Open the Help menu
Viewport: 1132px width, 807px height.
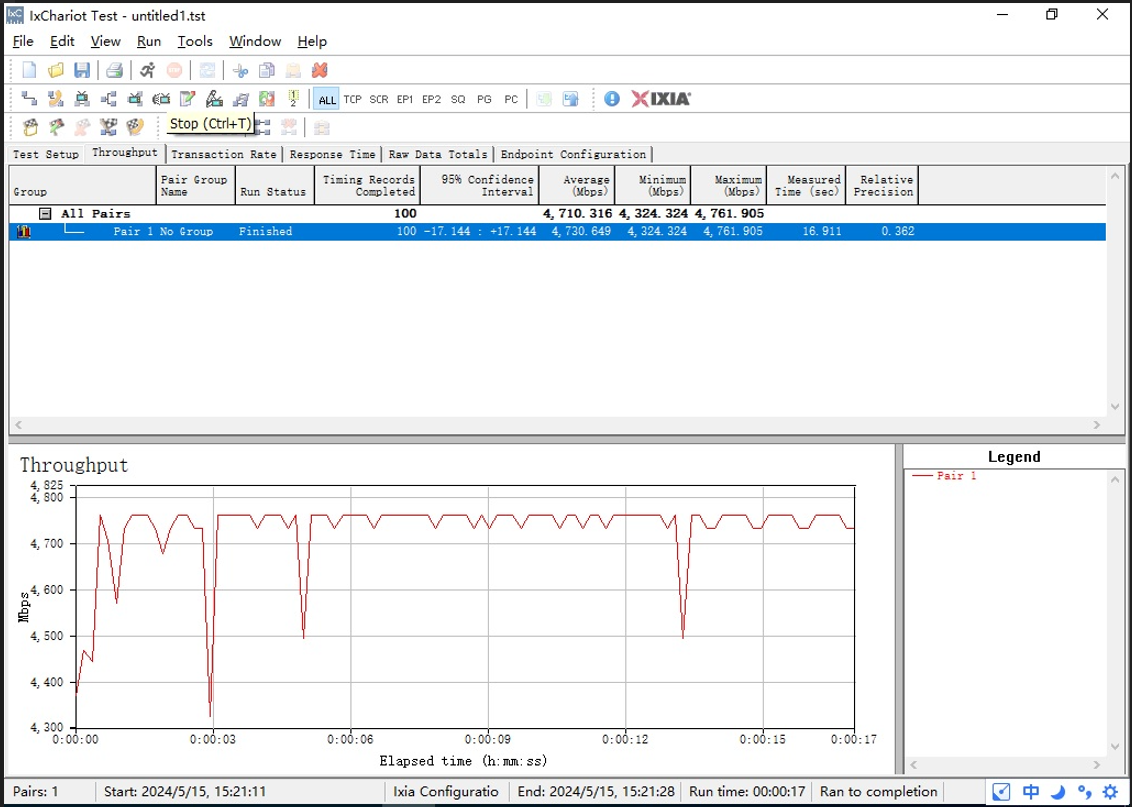tap(312, 41)
